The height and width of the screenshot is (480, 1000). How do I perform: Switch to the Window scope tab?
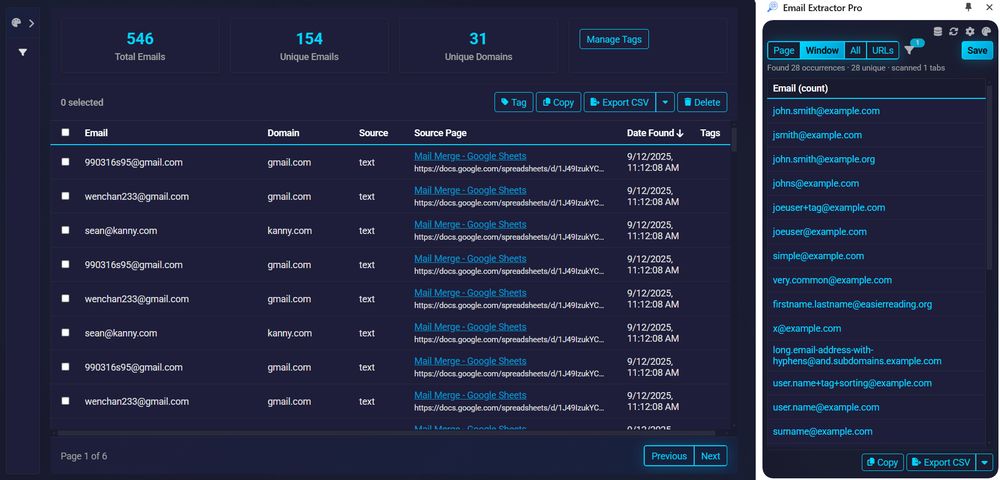[x=822, y=50]
